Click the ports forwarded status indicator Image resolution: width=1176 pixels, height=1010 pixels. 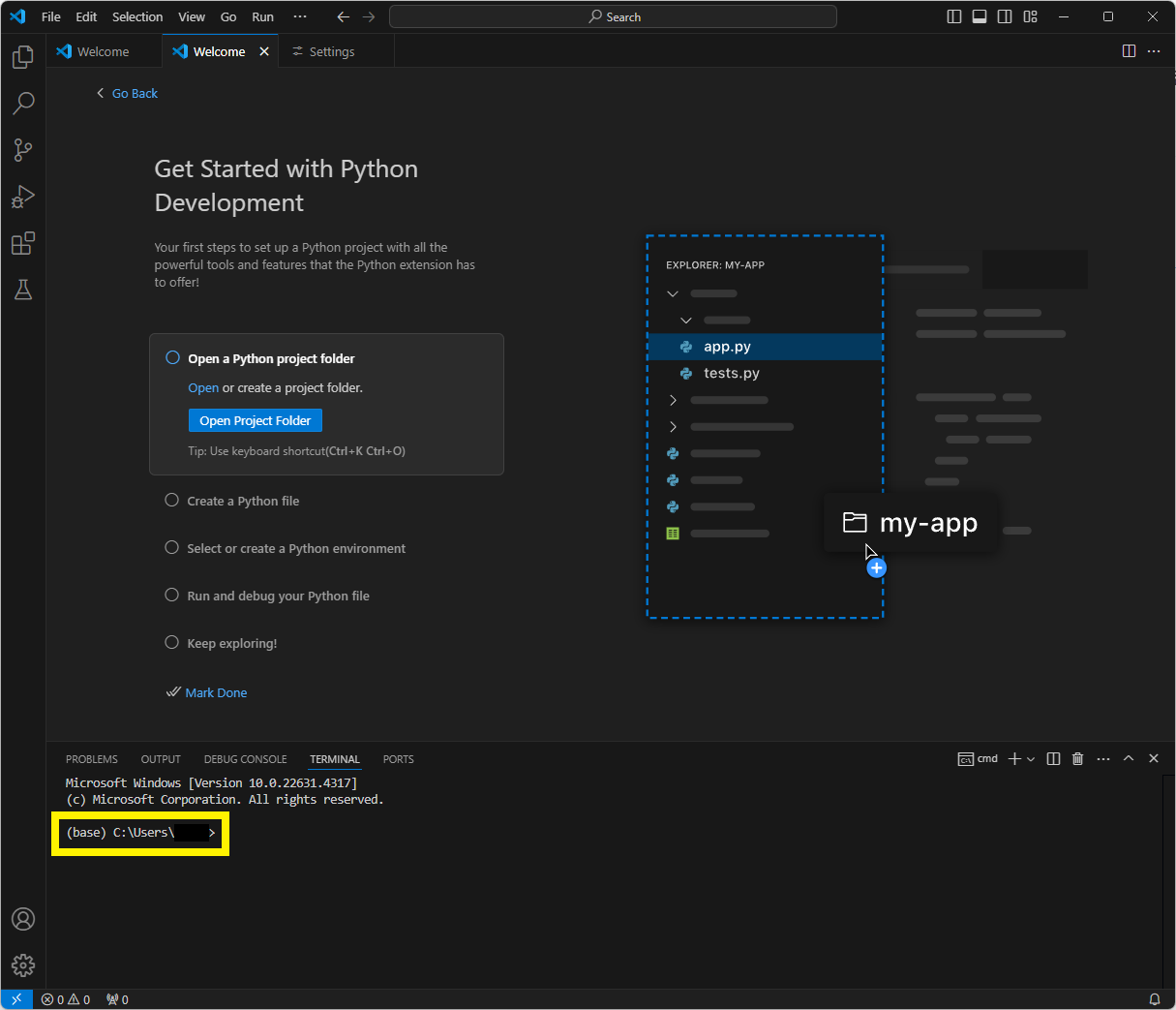117,999
